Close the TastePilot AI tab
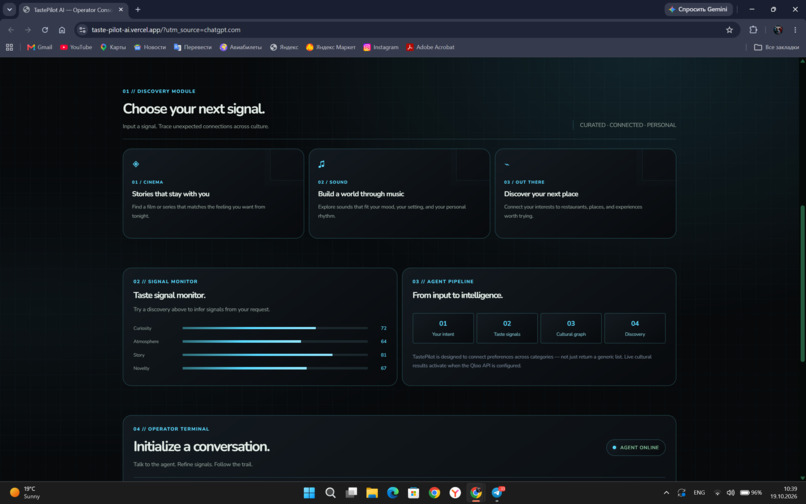Viewport: 806px width, 504px height. [x=121, y=9]
